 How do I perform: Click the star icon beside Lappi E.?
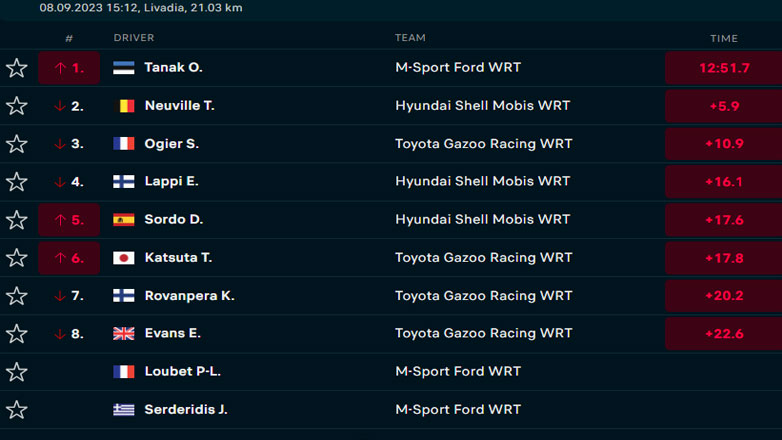click(16, 182)
